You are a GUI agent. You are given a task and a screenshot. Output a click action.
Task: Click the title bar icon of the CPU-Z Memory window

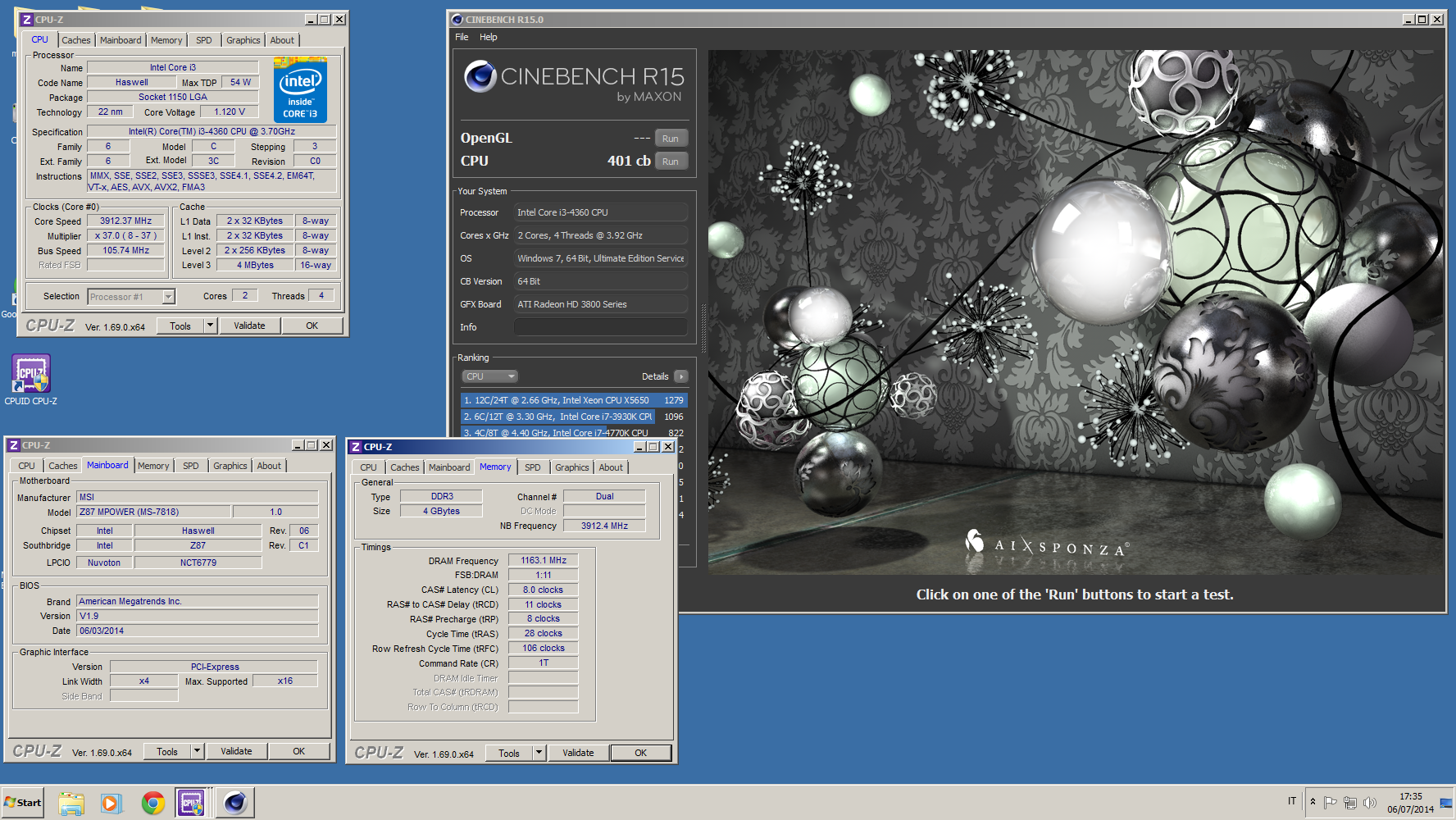coord(356,447)
